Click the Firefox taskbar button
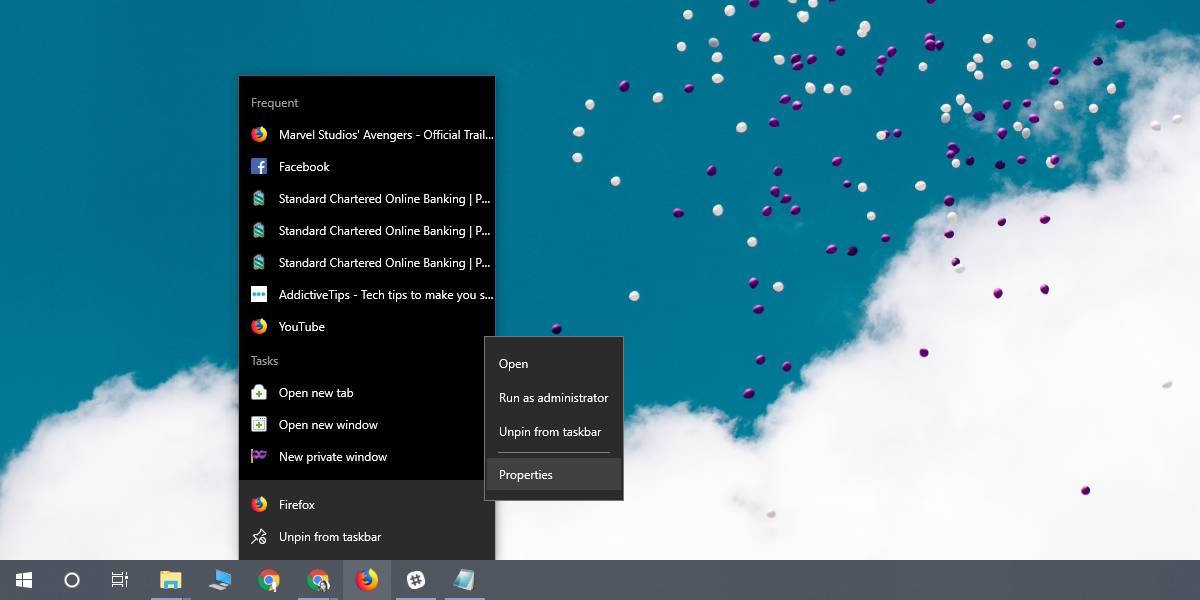 tap(367, 580)
